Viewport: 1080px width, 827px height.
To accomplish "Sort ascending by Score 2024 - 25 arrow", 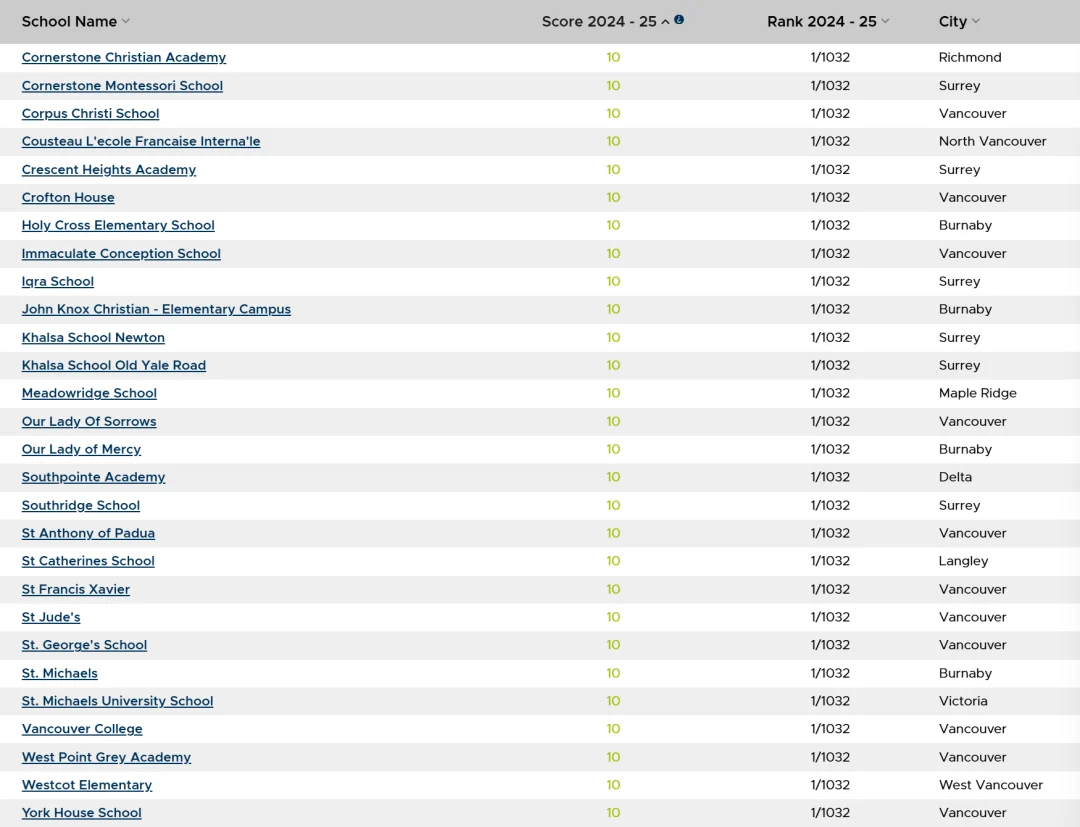I will tap(665, 22).
